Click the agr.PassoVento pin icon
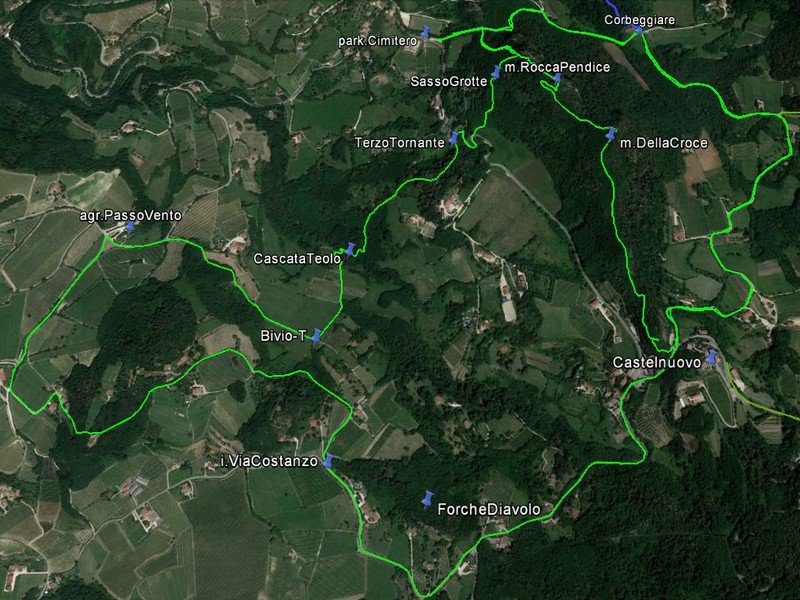 tap(131, 226)
